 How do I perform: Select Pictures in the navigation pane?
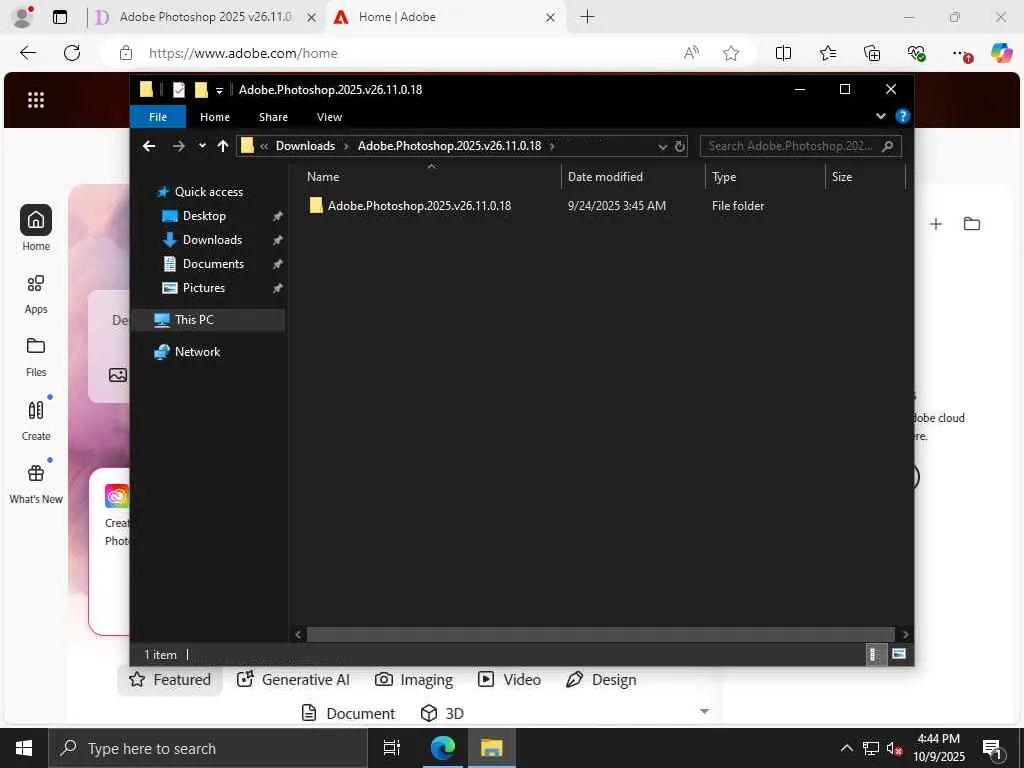(203, 288)
